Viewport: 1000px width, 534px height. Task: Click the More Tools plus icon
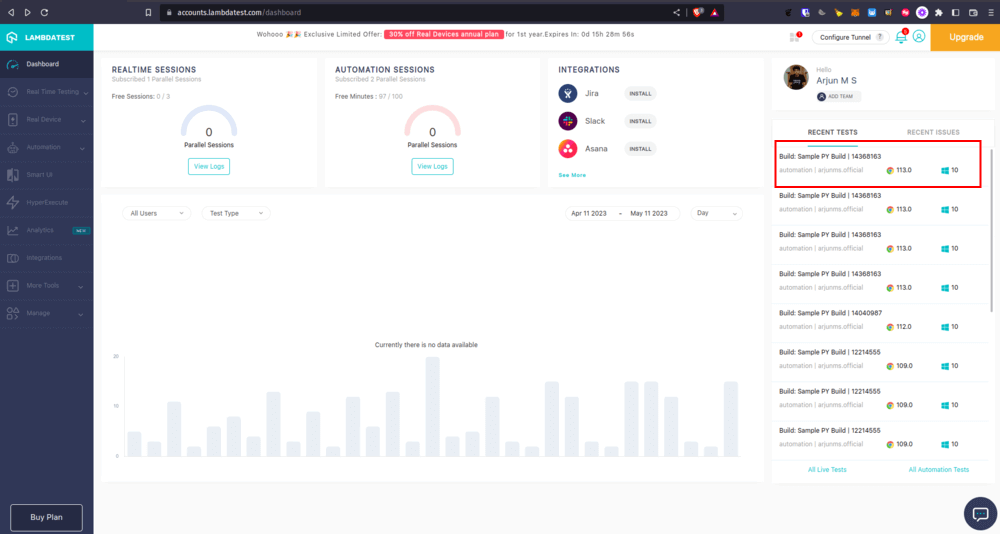(x=13, y=286)
